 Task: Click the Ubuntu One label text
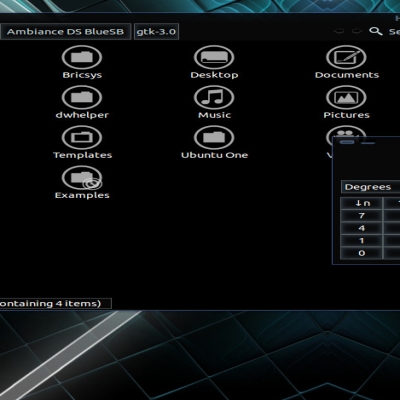[214, 155]
